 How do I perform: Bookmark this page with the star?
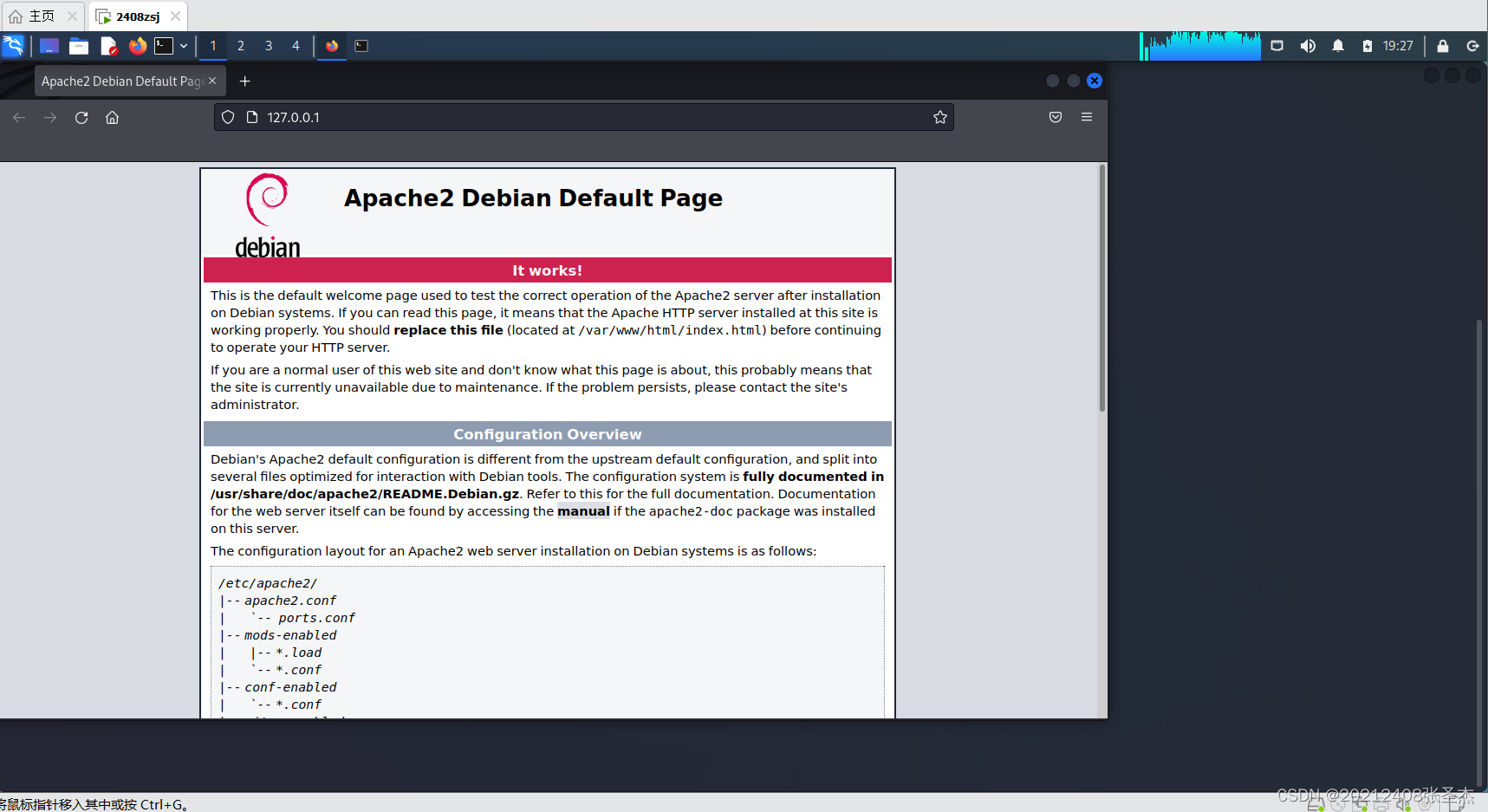(x=940, y=117)
